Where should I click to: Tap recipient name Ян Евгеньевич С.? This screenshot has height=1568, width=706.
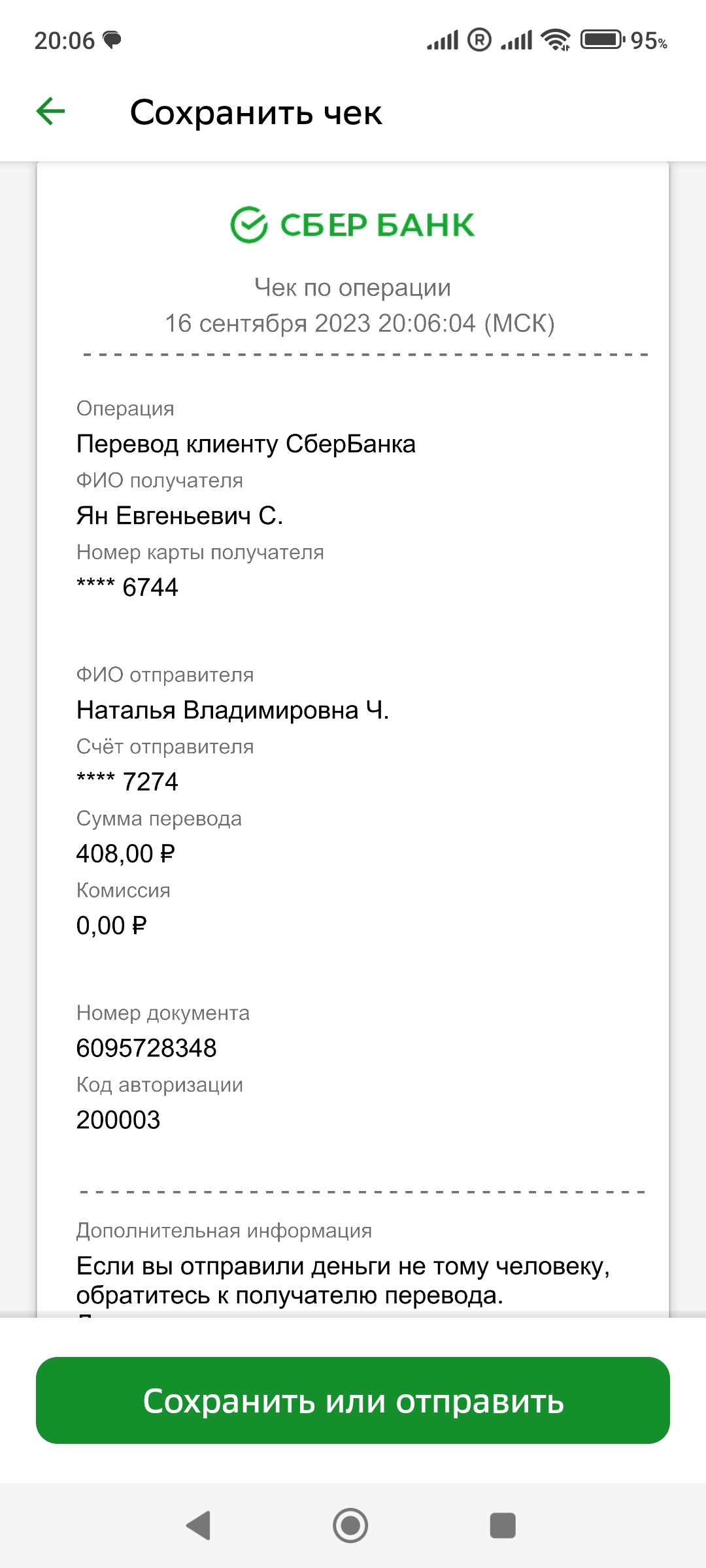(180, 515)
